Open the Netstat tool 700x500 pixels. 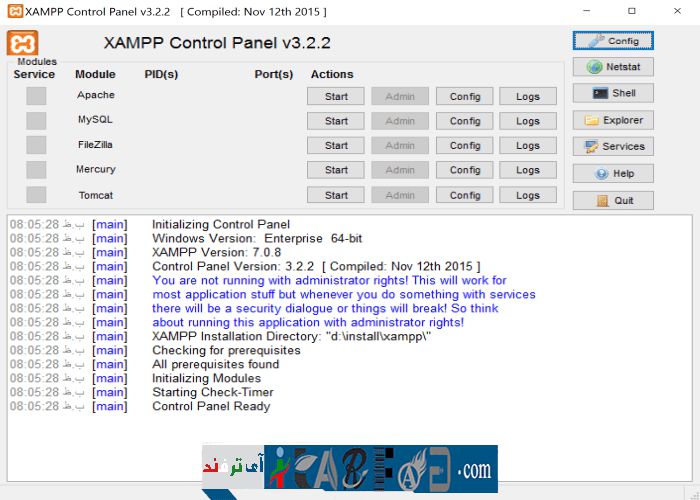(x=613, y=67)
